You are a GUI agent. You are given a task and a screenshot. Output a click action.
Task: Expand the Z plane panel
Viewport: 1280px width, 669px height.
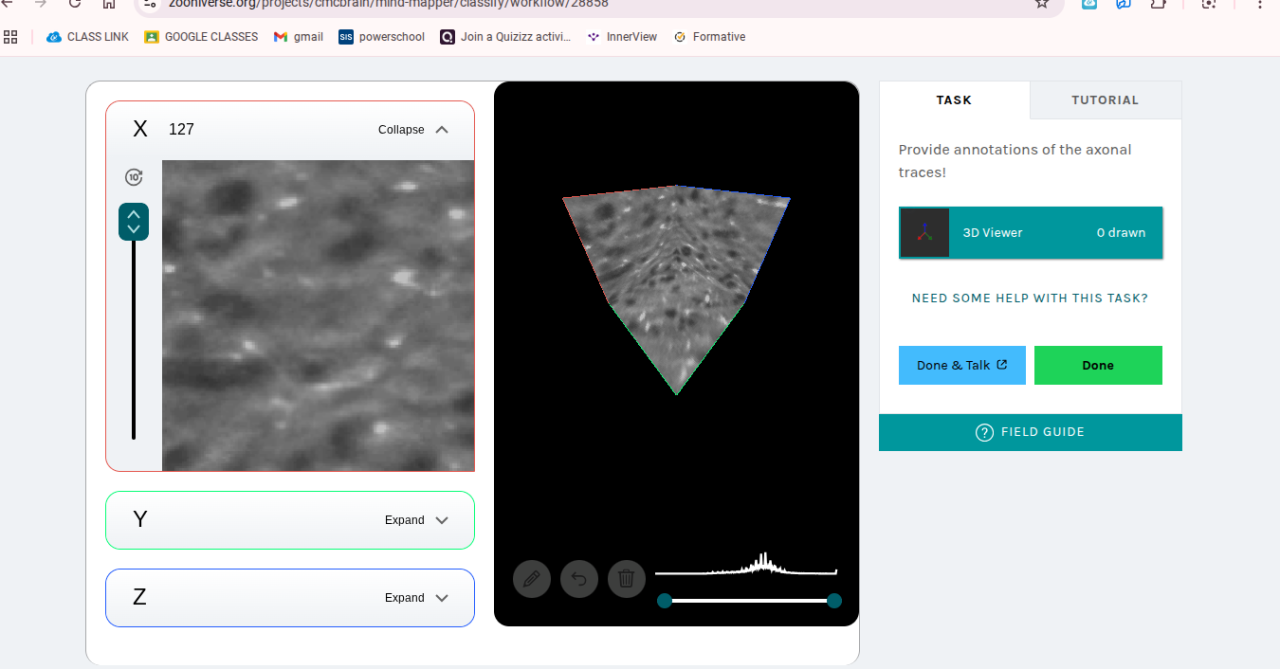[417, 598]
